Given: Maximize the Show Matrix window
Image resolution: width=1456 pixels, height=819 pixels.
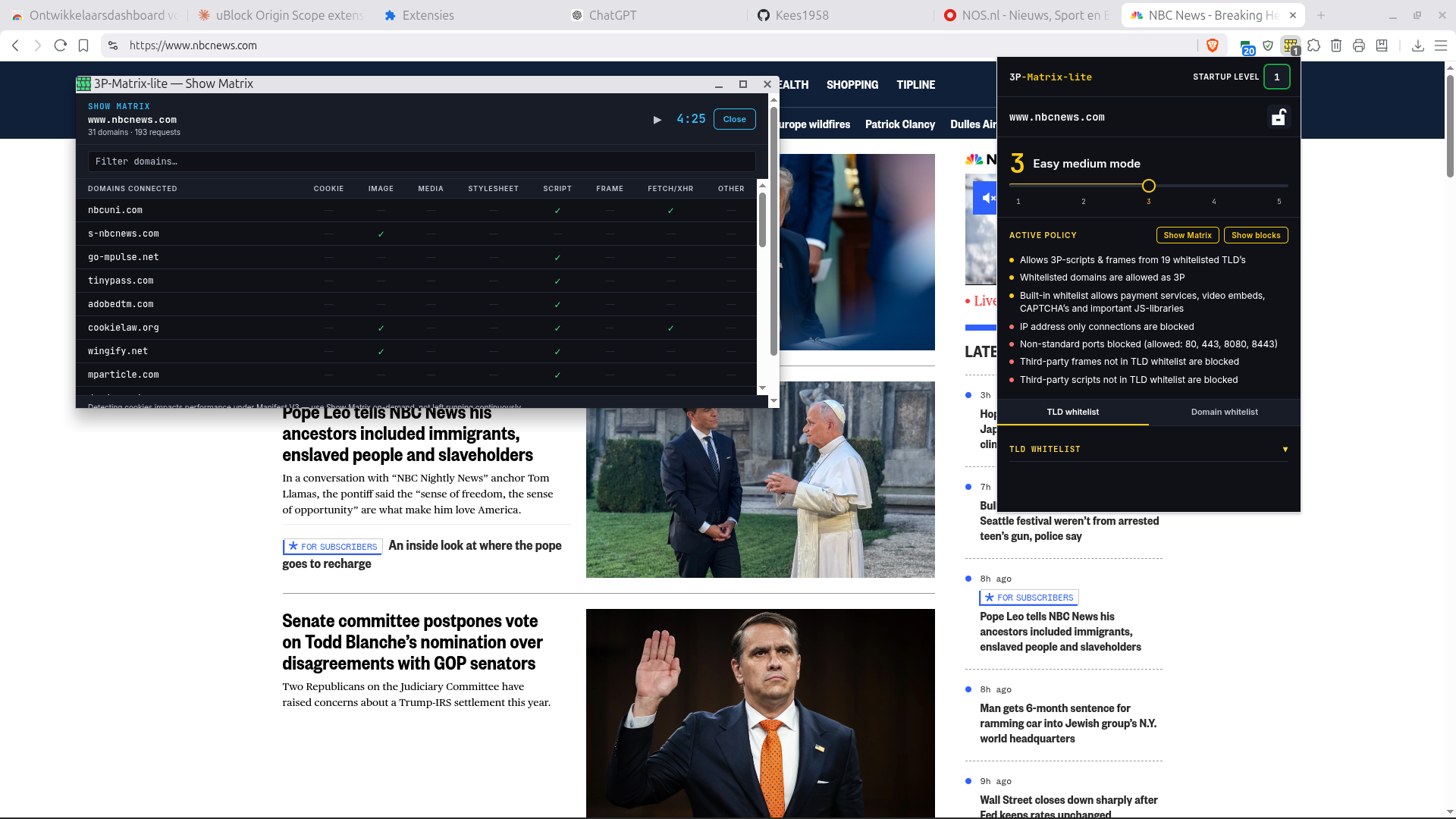Looking at the screenshot, I should click(x=743, y=84).
